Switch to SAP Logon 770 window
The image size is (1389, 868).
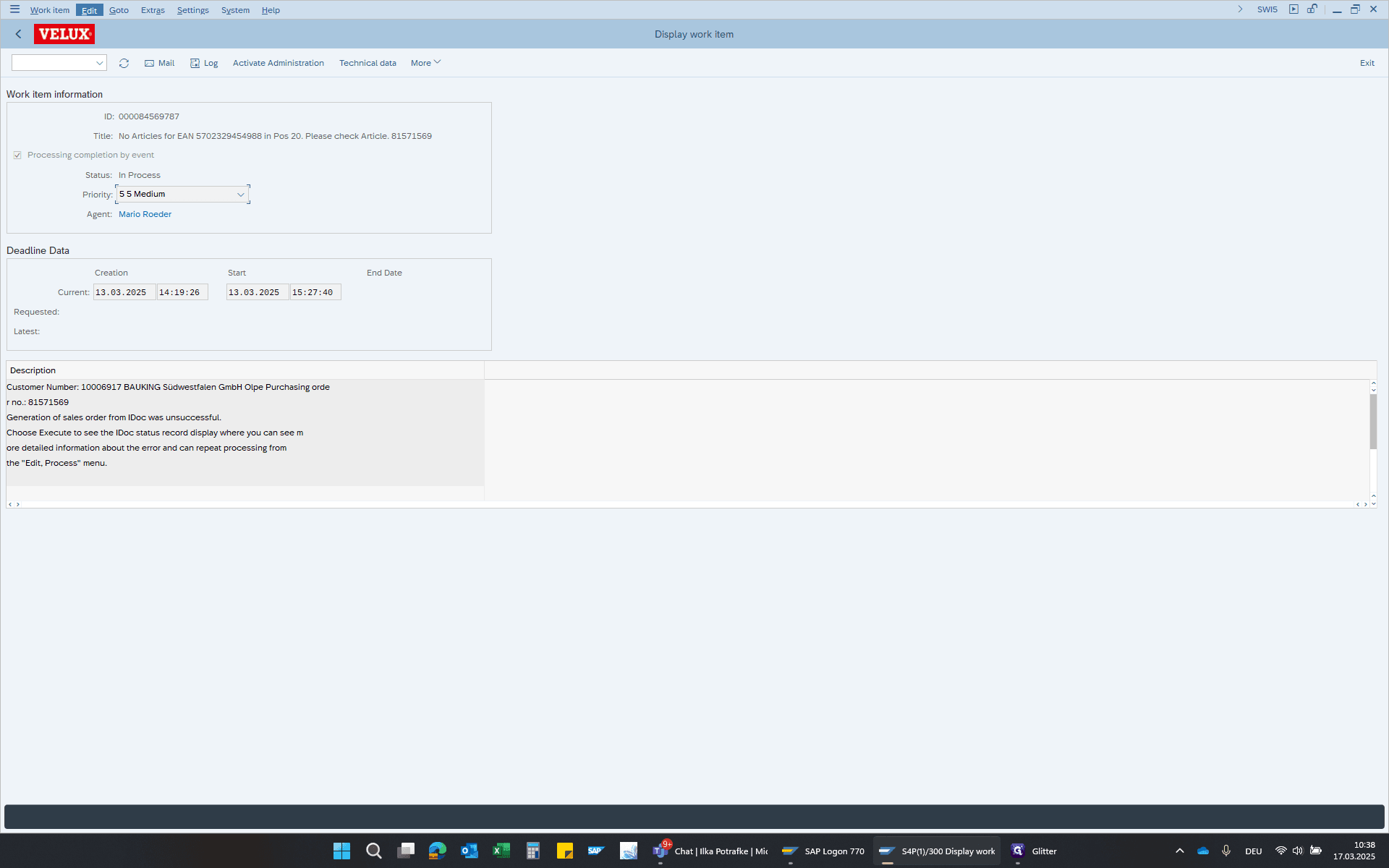[x=823, y=851]
